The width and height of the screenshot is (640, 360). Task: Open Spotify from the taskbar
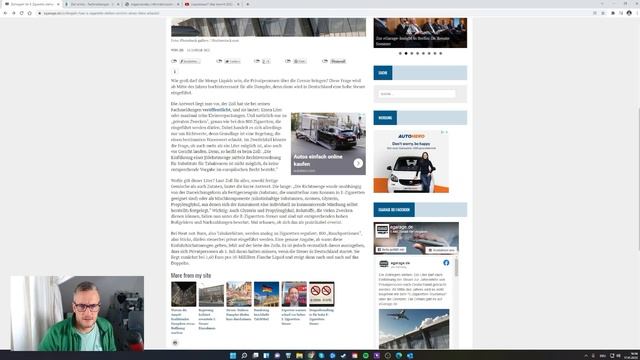pyautogui.click(x=366, y=356)
